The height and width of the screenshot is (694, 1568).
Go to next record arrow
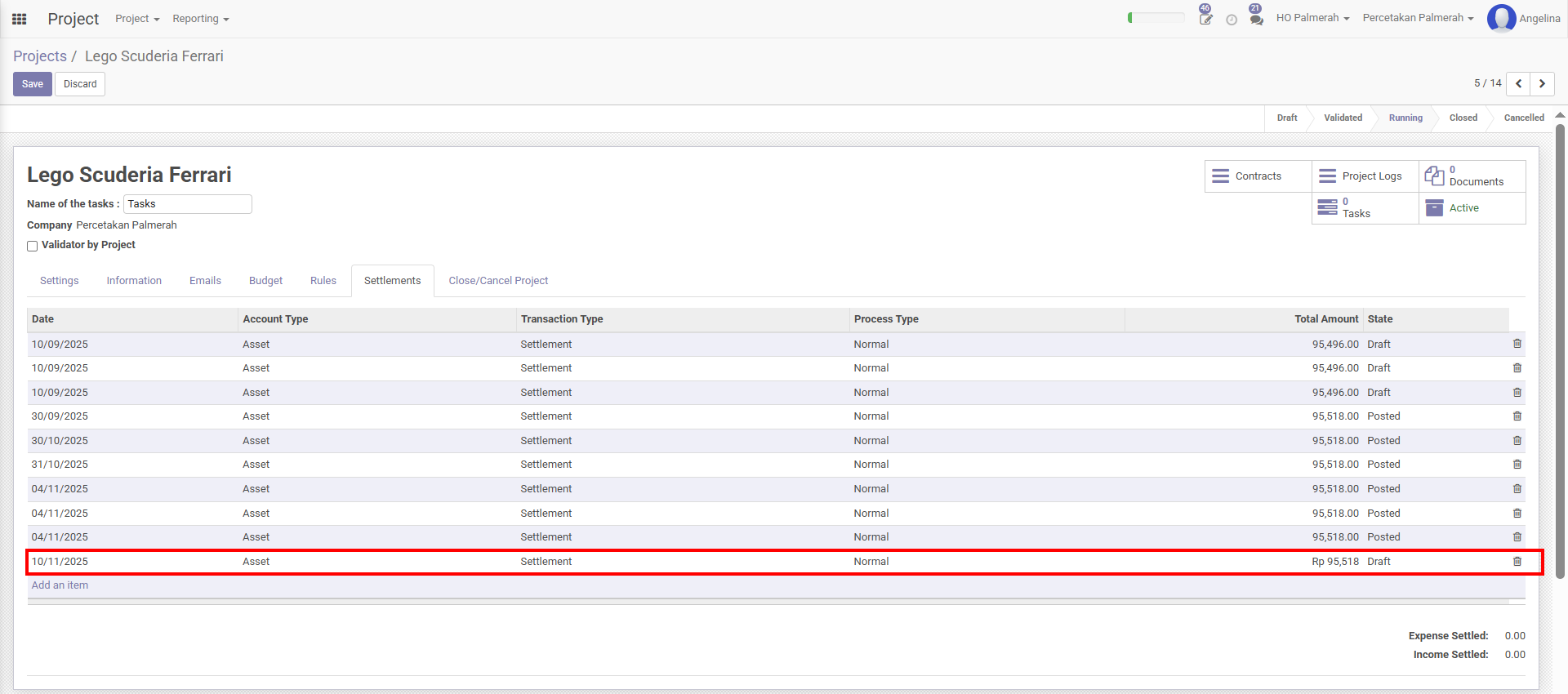1542,83
